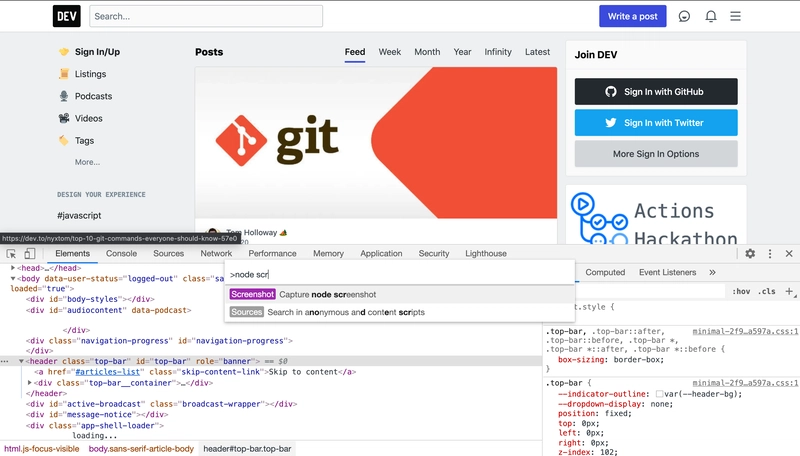This screenshot has width=800, height=456.
Task: Close the DevTools panel
Action: tap(789, 254)
